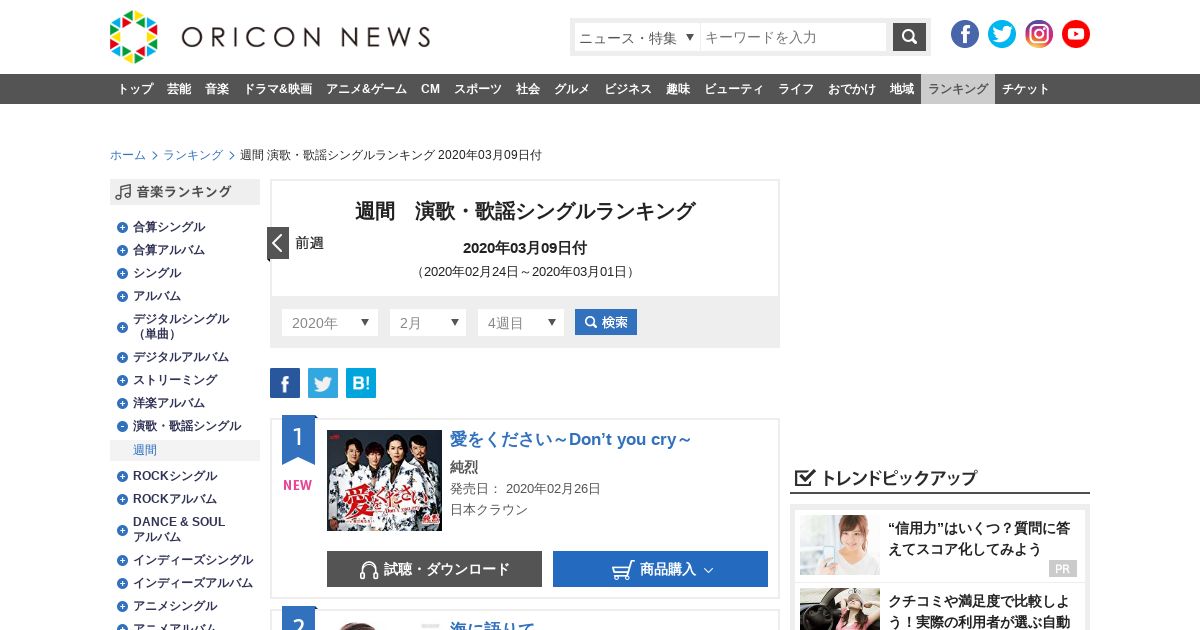
Task: Open ストリーミング ranking in sidebar
Action: coord(175,380)
